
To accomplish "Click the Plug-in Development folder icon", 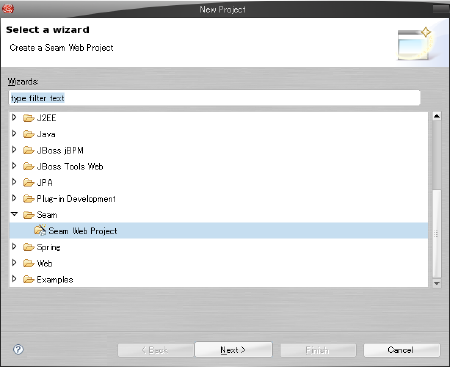I will (29, 199).
